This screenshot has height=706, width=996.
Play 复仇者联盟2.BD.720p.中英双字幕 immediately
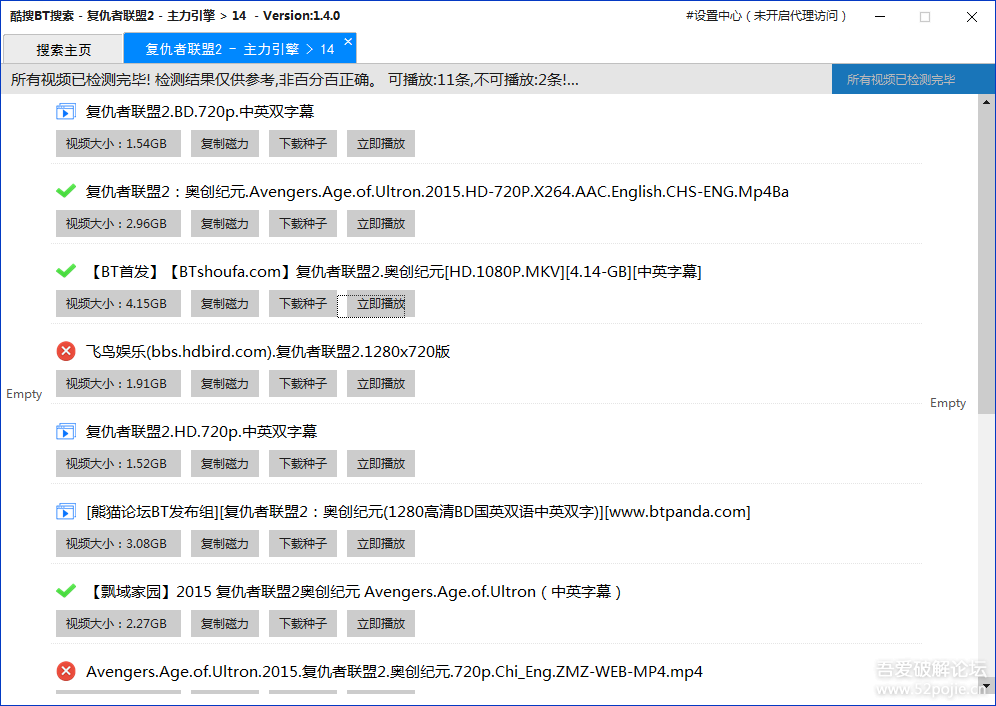381,144
